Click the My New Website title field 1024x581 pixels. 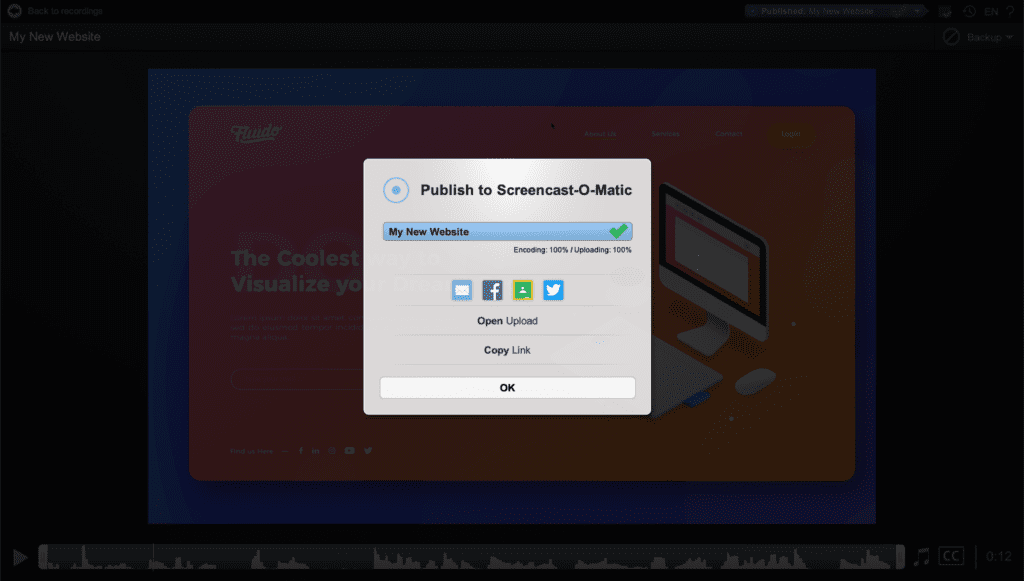tap(55, 37)
